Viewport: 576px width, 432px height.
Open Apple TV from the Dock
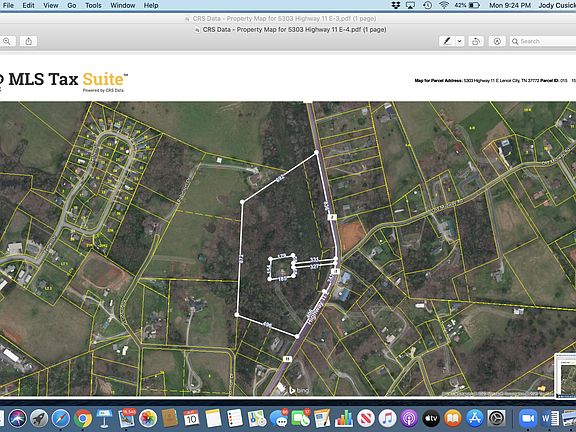[x=431, y=418]
